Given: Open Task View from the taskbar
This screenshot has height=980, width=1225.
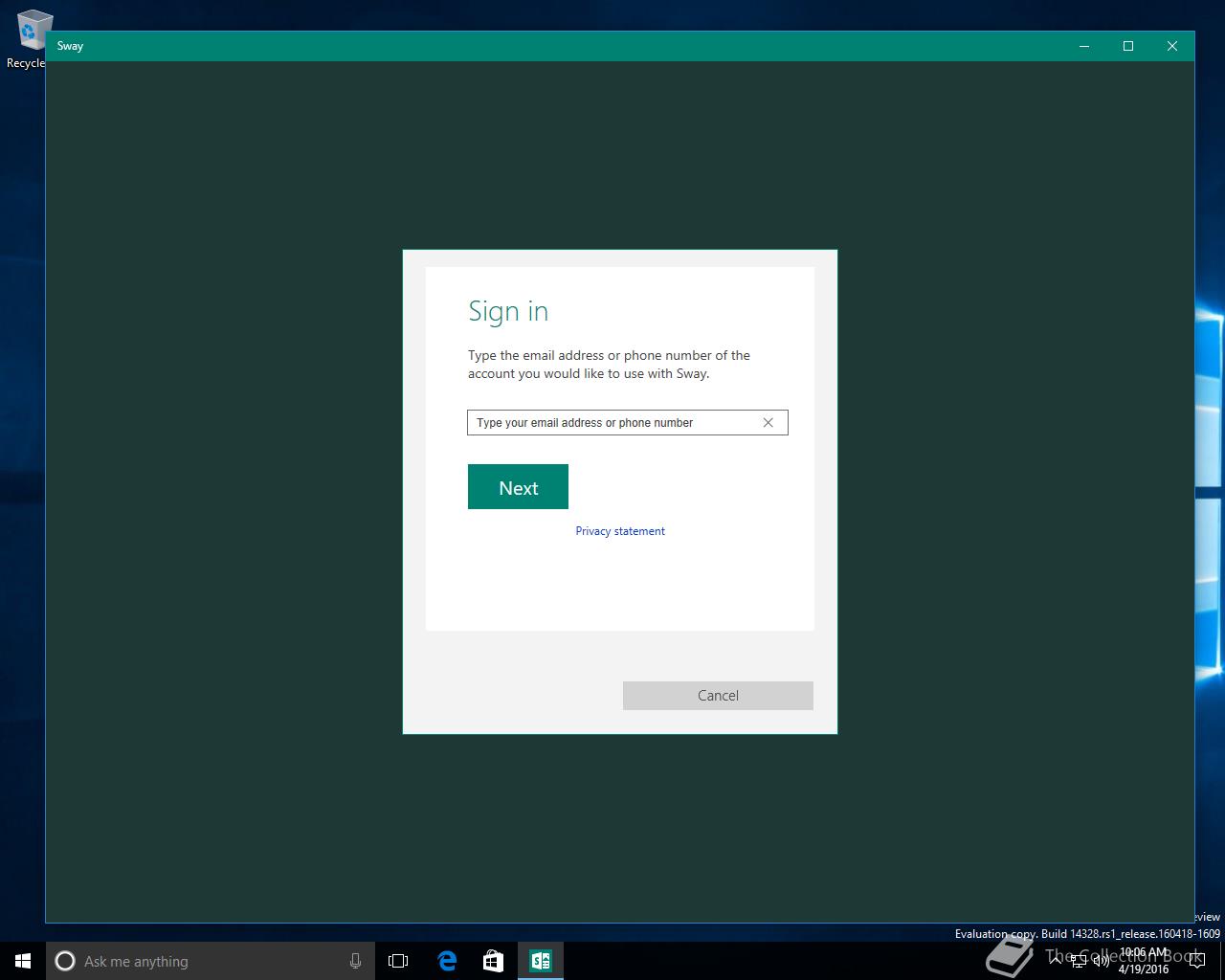Looking at the screenshot, I should (x=398, y=961).
